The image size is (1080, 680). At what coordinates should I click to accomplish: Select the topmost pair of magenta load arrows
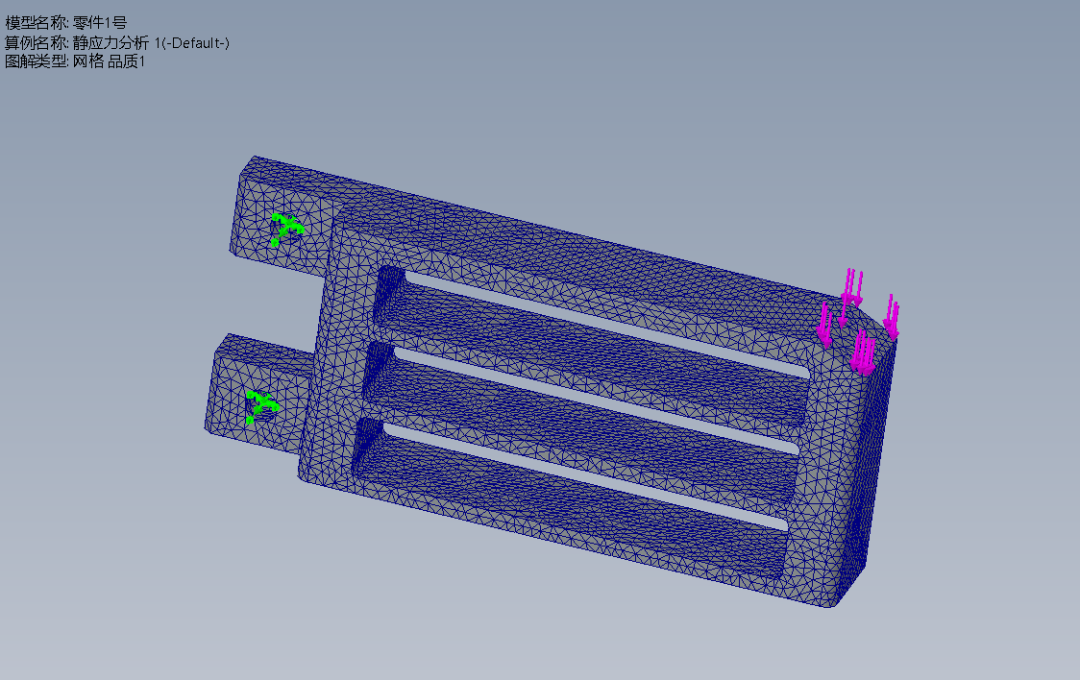[x=852, y=287]
